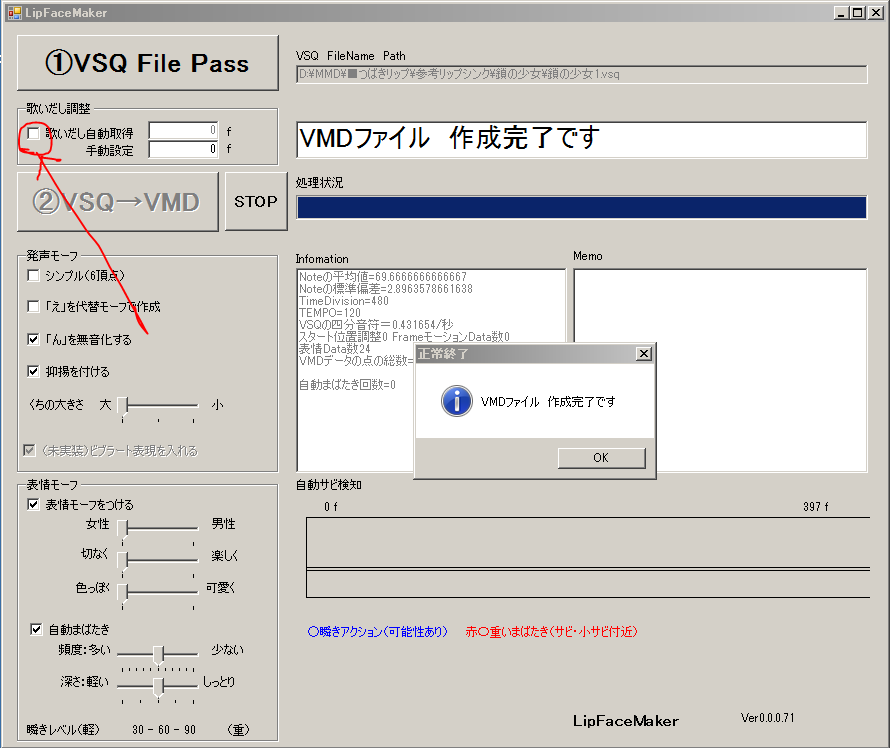This screenshot has width=890, height=748.
Task: Click the ②VSQ→VMD convert button
Action: 117,202
